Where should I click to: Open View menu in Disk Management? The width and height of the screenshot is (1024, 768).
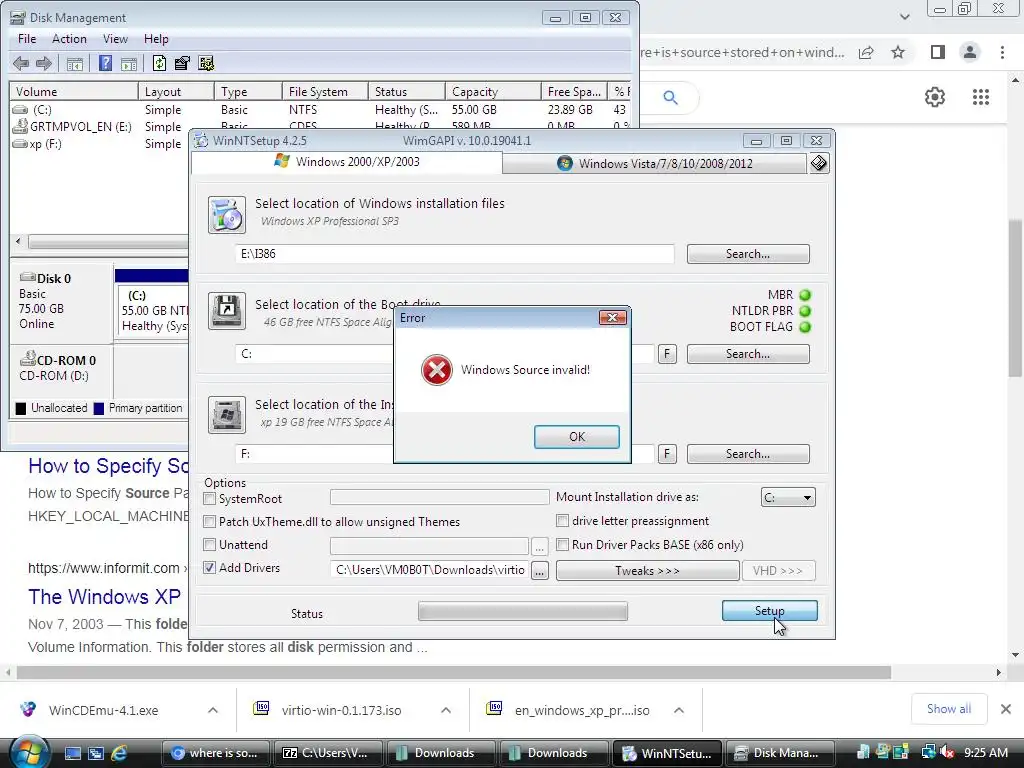(x=115, y=39)
